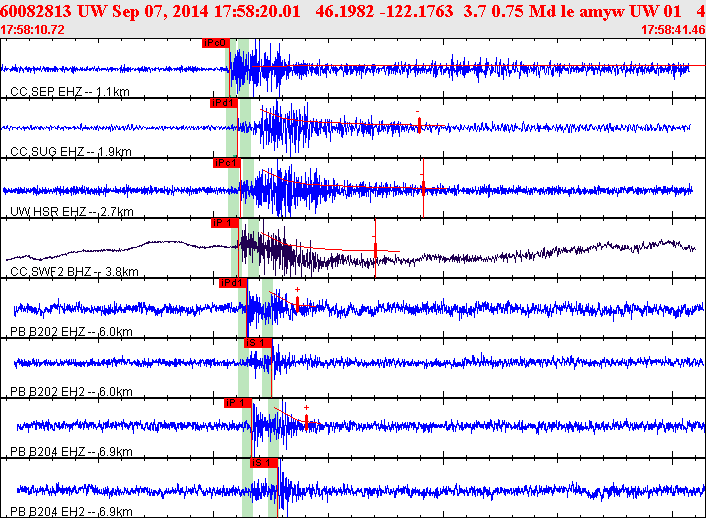Click the "UW.HSR EHZ -- 2.7km" station label
Image resolution: width=706 pixels, height=518 pixels.
point(72,212)
